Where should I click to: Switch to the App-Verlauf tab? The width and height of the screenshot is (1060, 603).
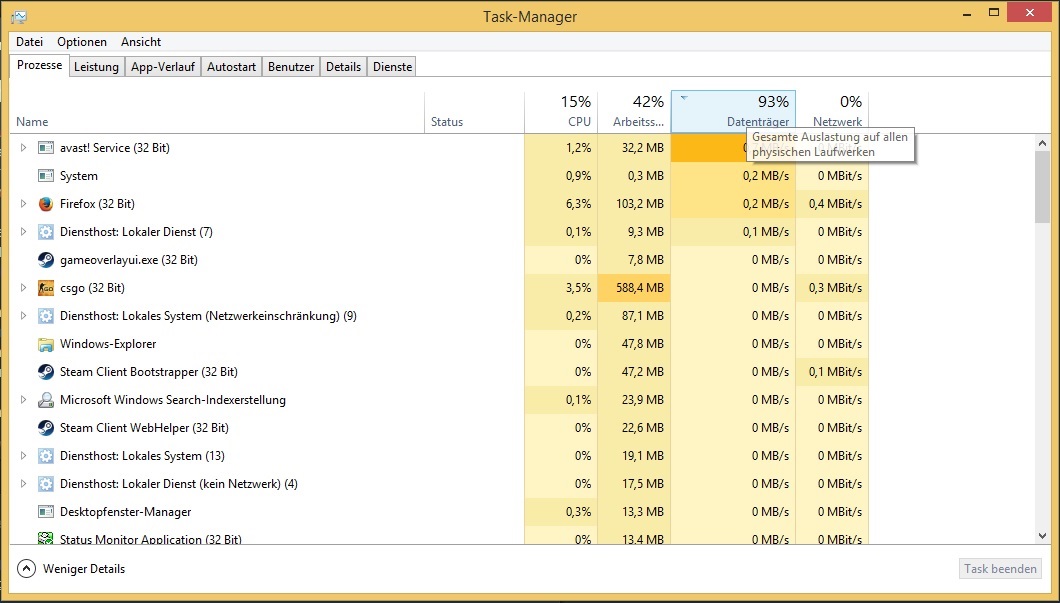click(163, 67)
